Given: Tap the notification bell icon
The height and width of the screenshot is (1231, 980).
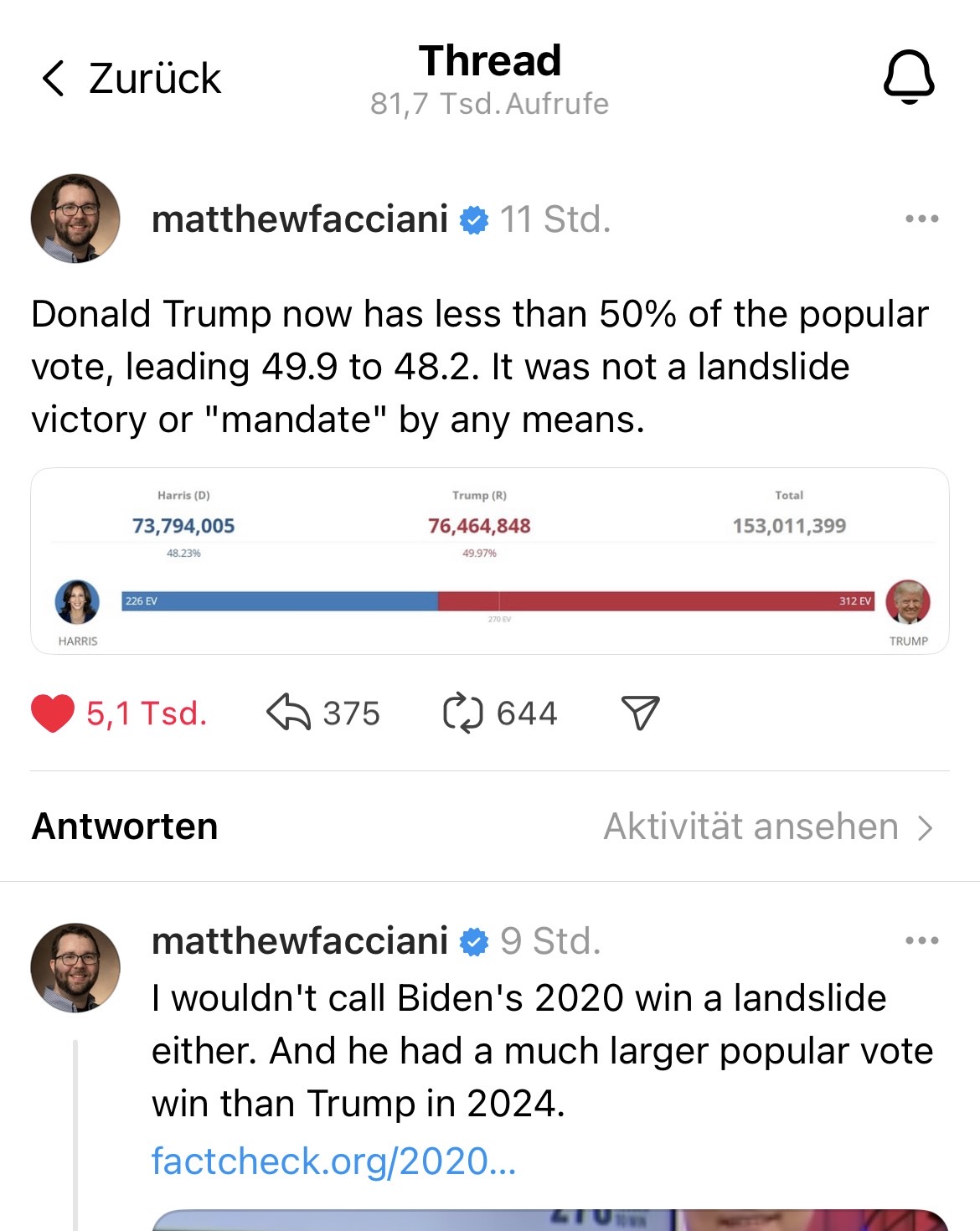Looking at the screenshot, I should click(x=909, y=77).
